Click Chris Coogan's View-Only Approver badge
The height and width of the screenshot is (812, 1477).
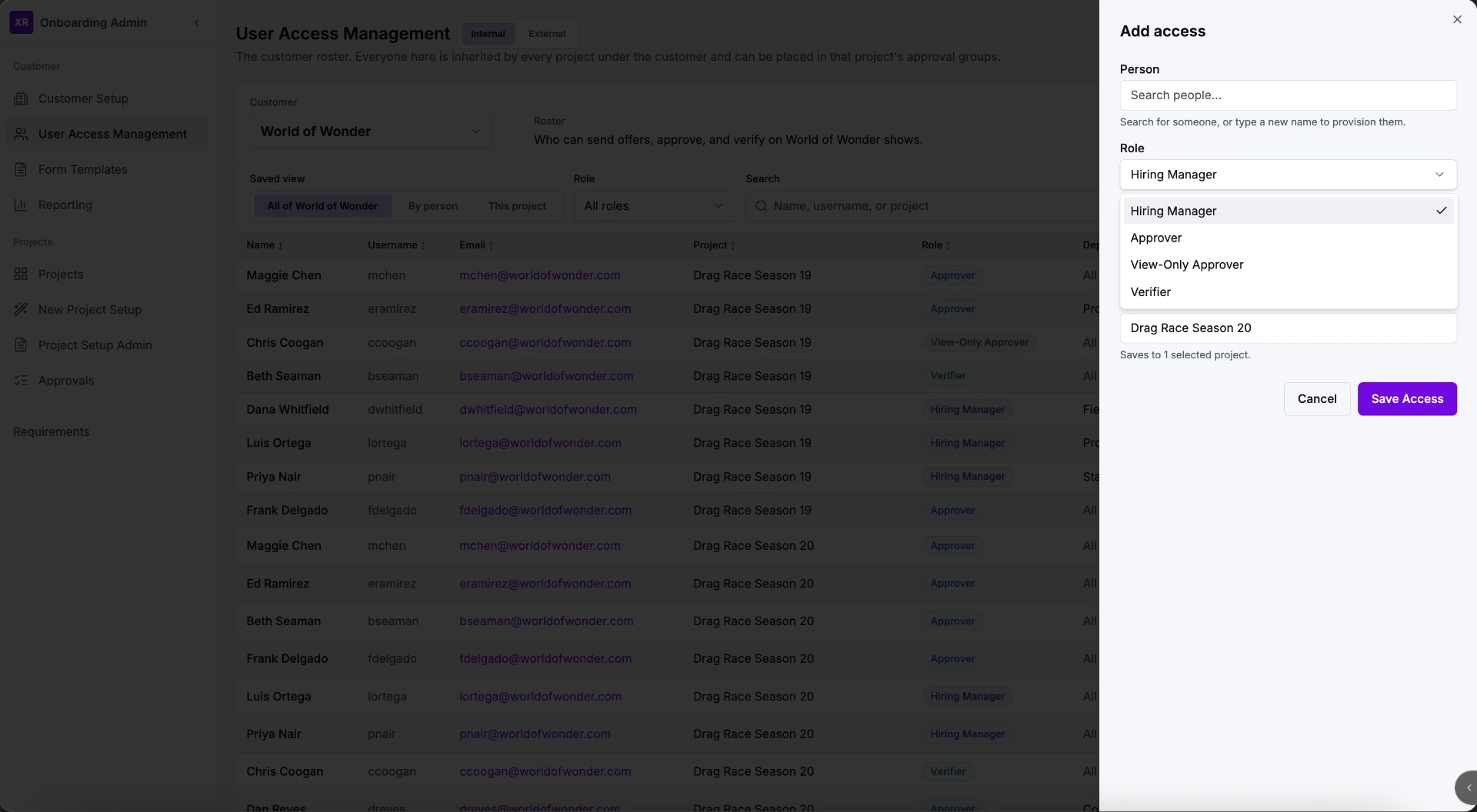tap(979, 343)
